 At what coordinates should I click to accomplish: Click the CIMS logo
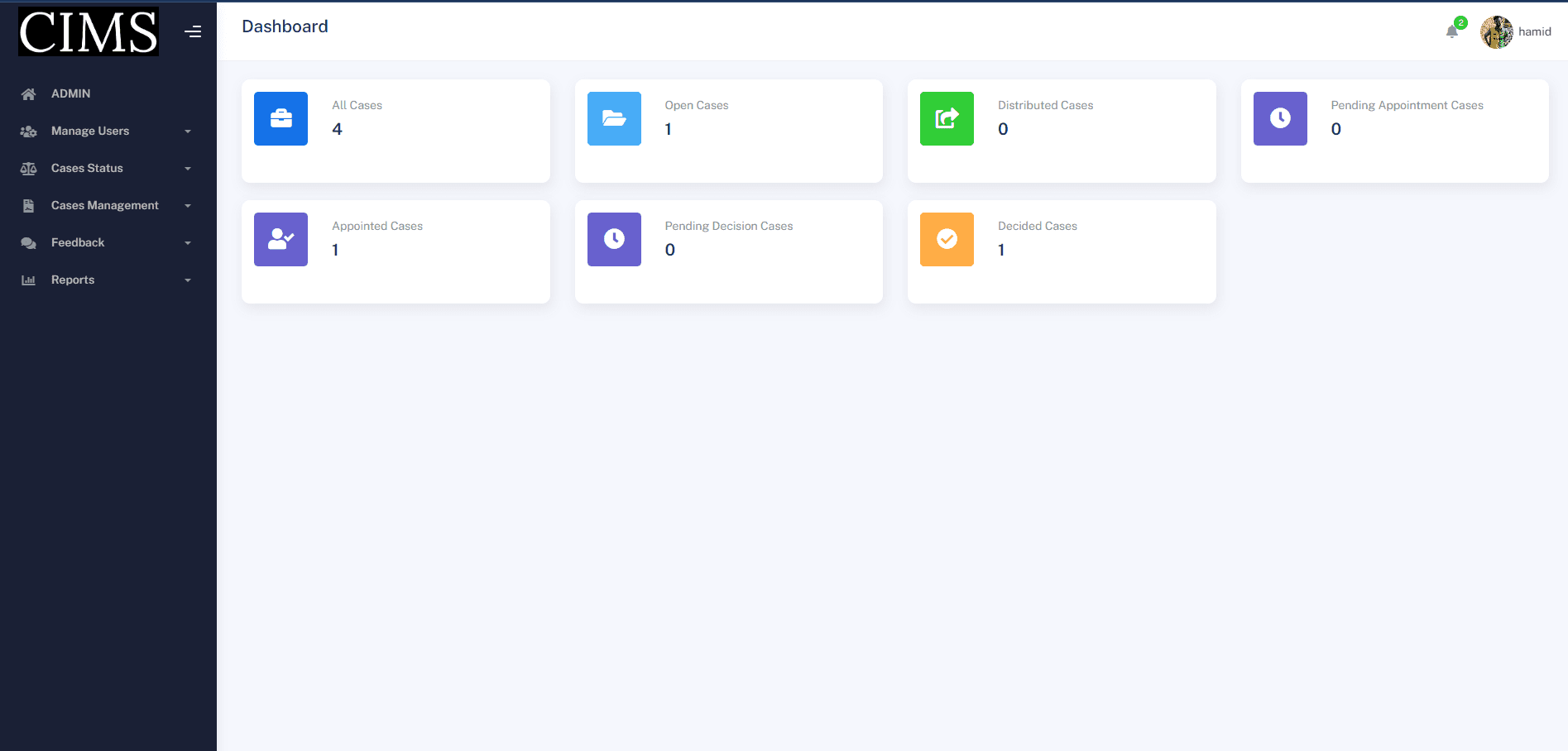pyautogui.click(x=89, y=31)
